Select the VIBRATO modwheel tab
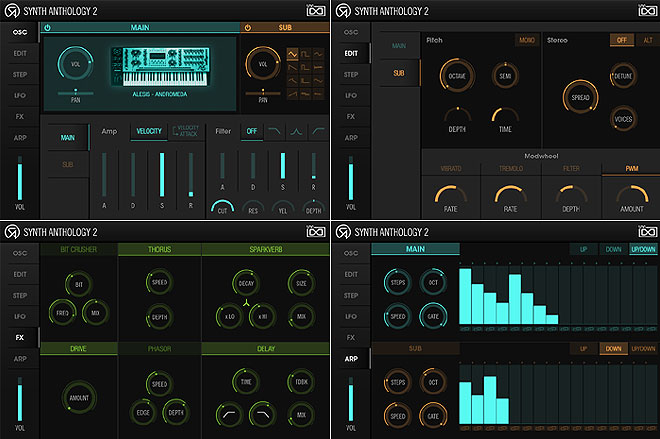660x439 pixels. click(450, 169)
